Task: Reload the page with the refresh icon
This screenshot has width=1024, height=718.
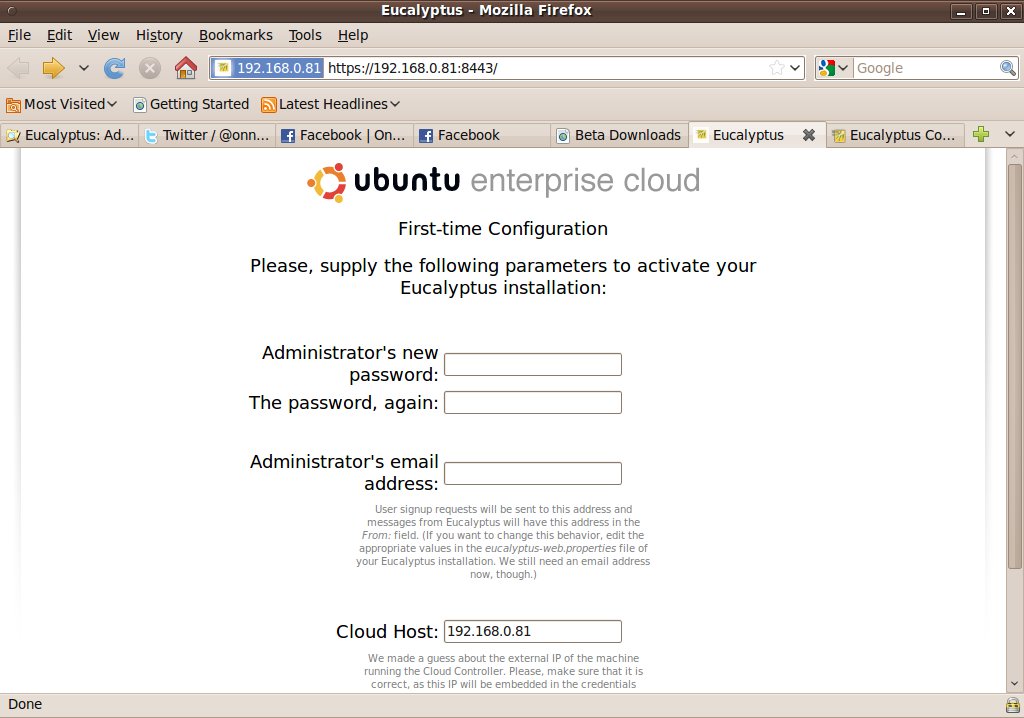Action: pos(114,68)
